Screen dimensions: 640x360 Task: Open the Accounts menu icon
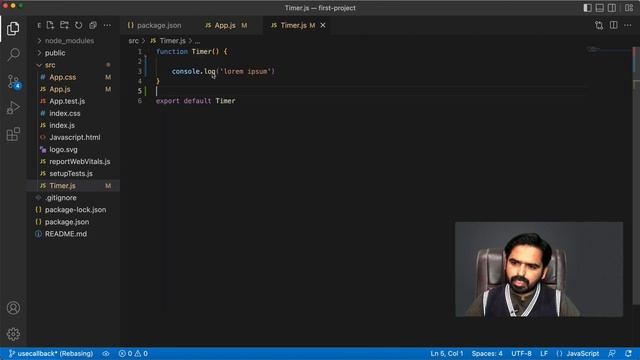(x=13, y=308)
